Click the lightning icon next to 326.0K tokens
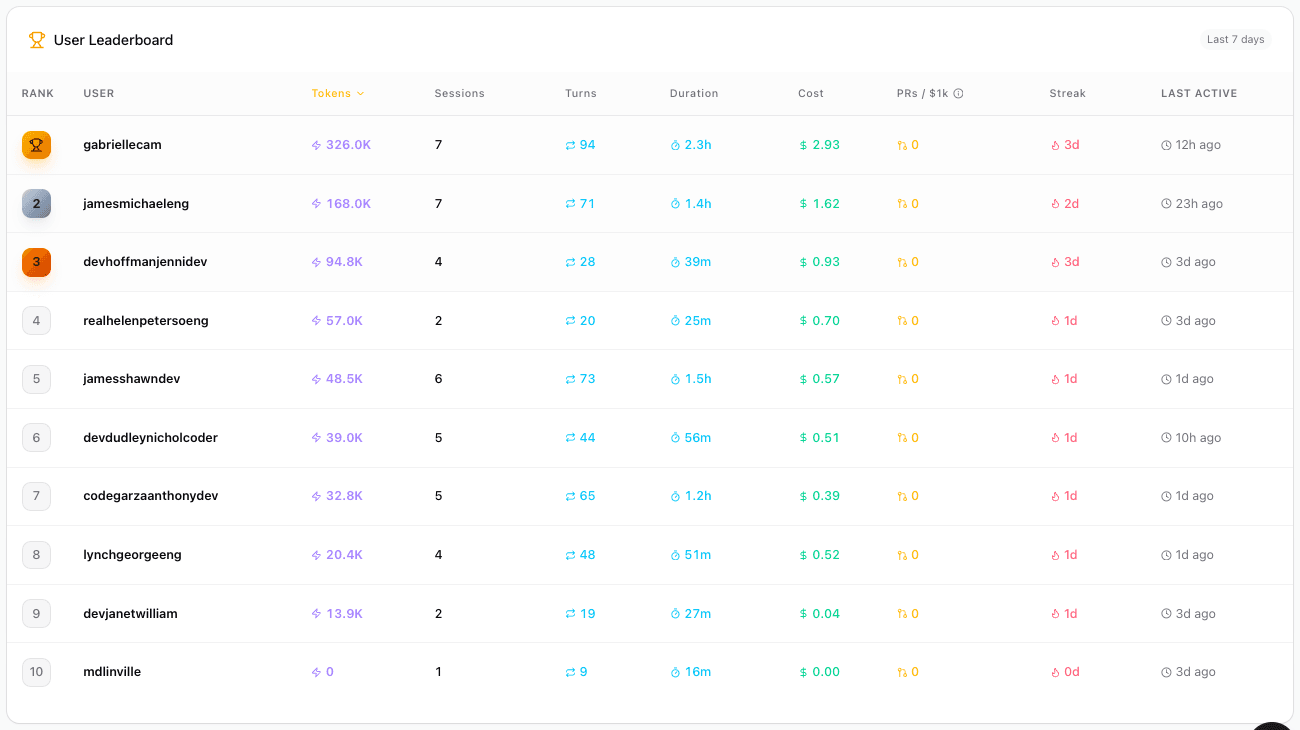1300x730 pixels. (317, 145)
